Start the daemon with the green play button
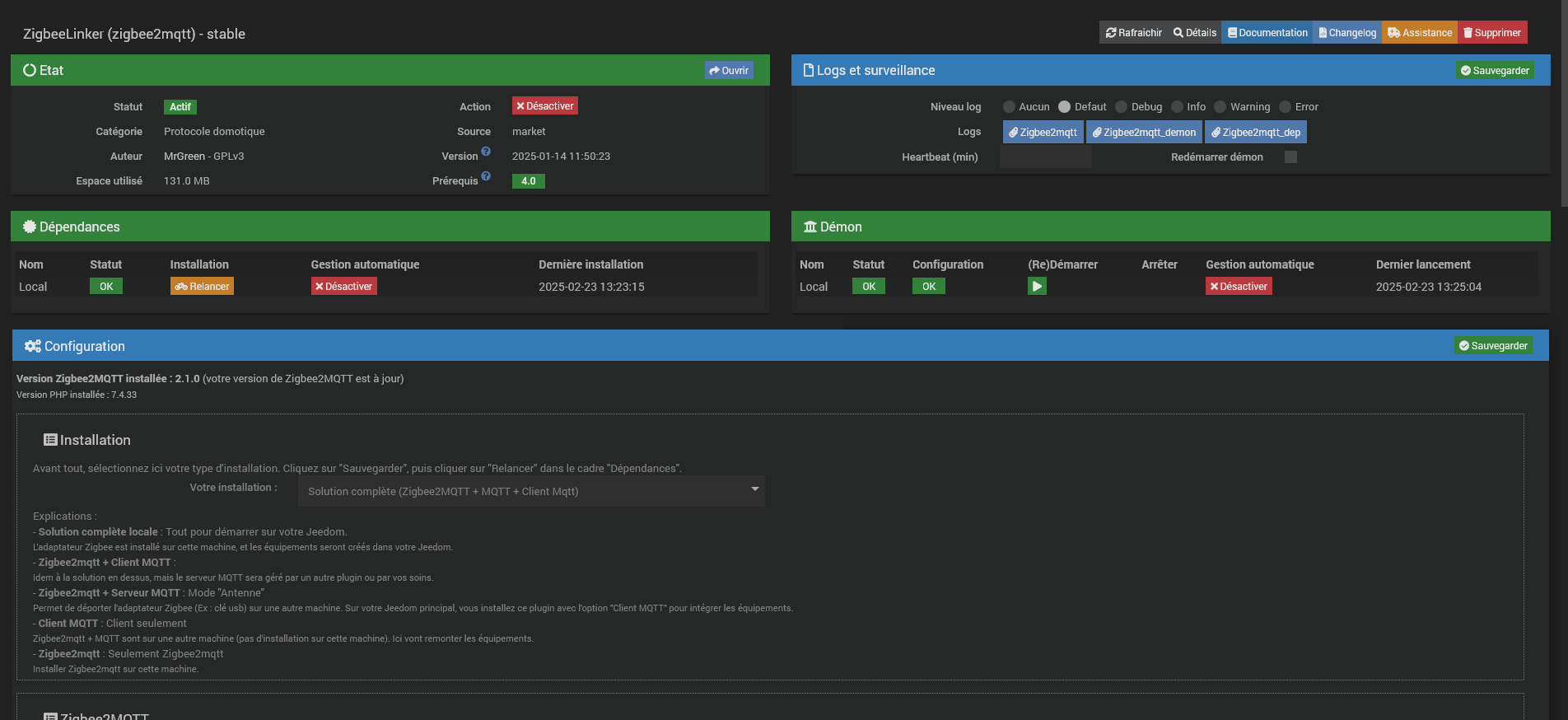 [1037, 287]
